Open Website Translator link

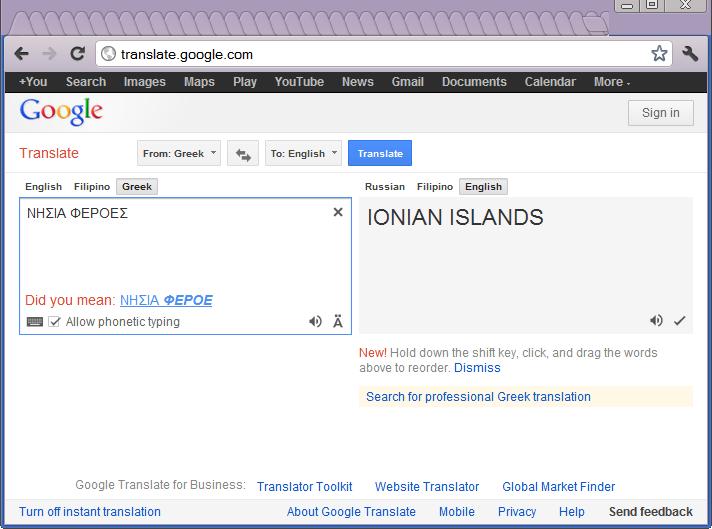[x=427, y=487]
